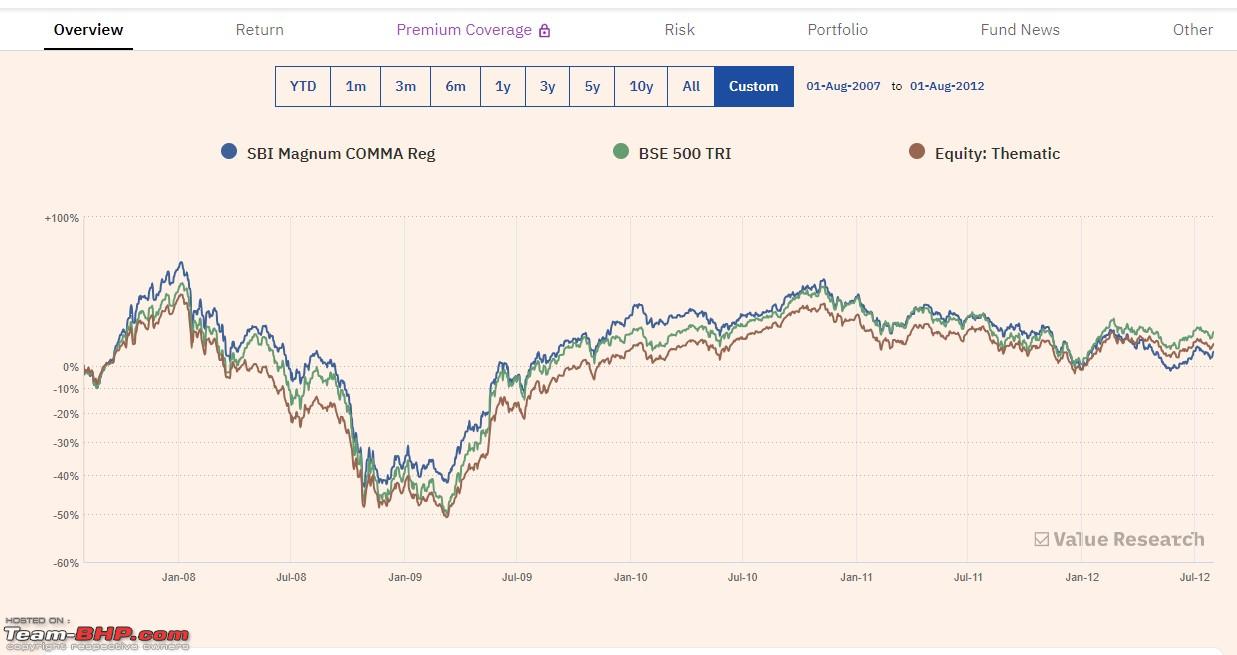This screenshot has height=655, width=1237.
Task: Click the +100% y-axis label
Action: (62, 218)
